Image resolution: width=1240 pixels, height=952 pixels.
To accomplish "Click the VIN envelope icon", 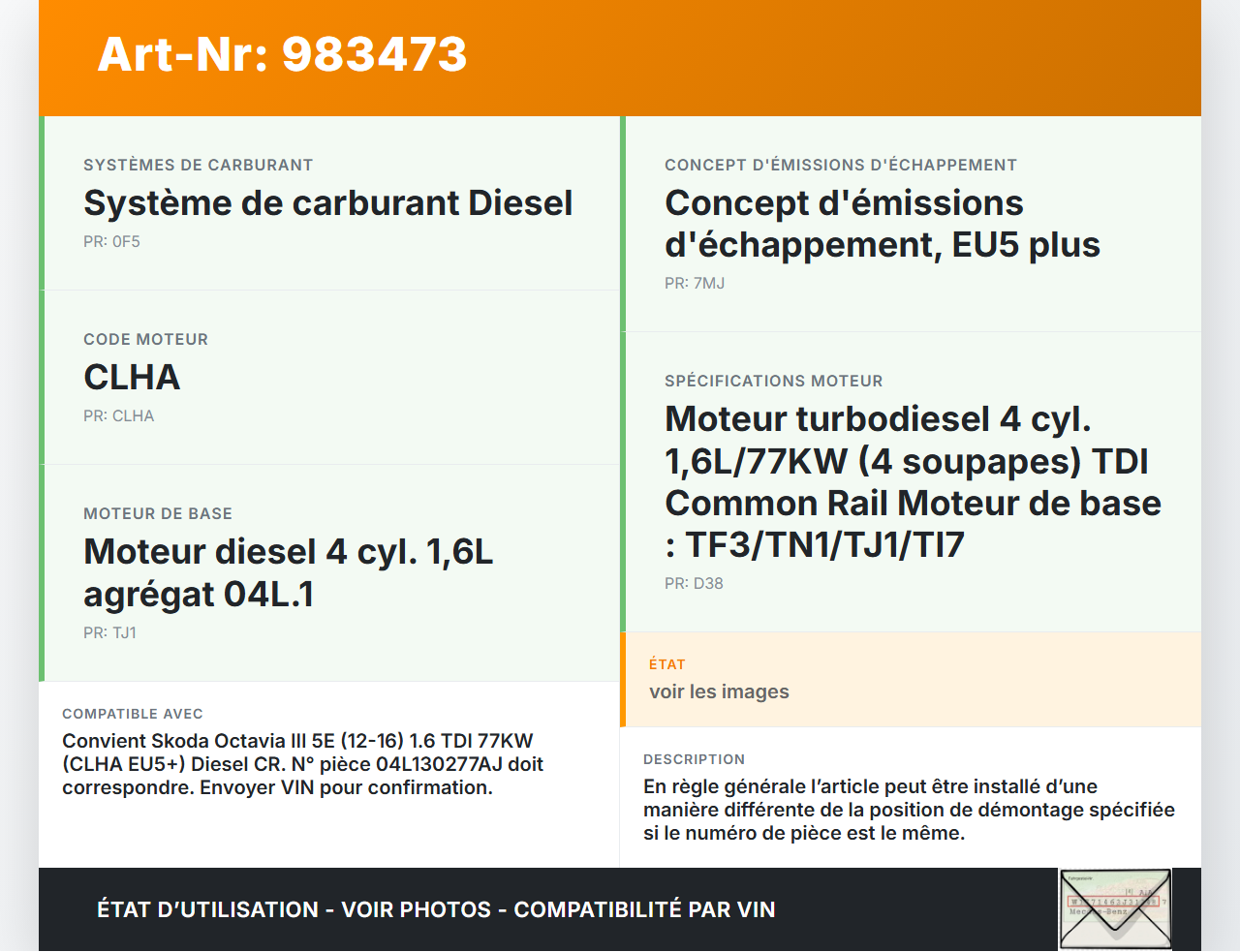I will tap(1115, 908).
